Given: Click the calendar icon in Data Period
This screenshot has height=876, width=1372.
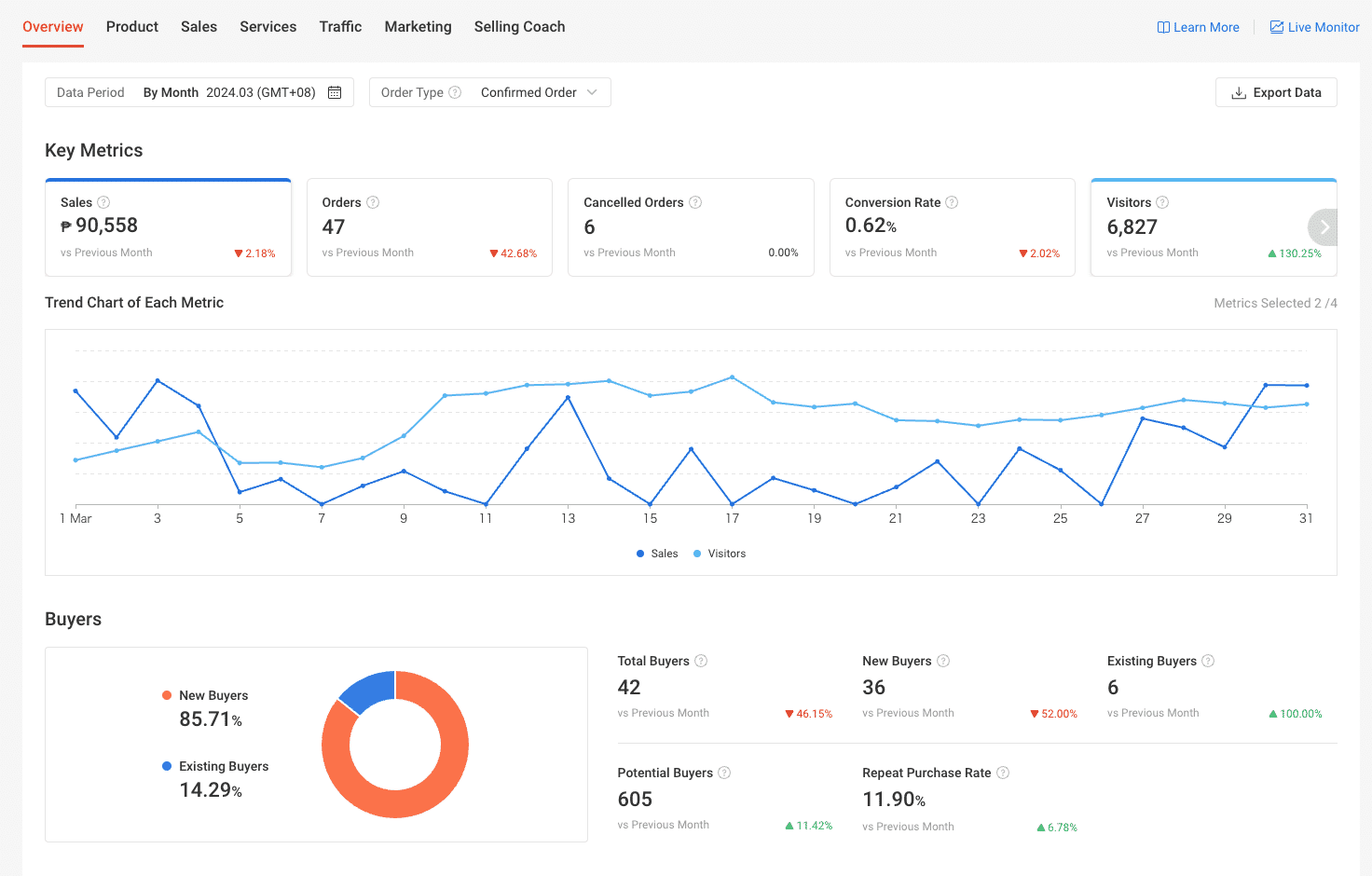Looking at the screenshot, I should coord(335,92).
